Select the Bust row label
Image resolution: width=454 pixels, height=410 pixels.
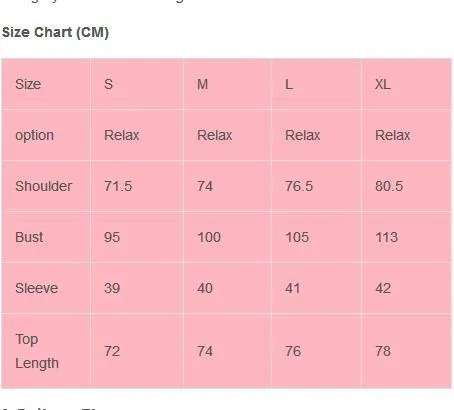click(29, 237)
